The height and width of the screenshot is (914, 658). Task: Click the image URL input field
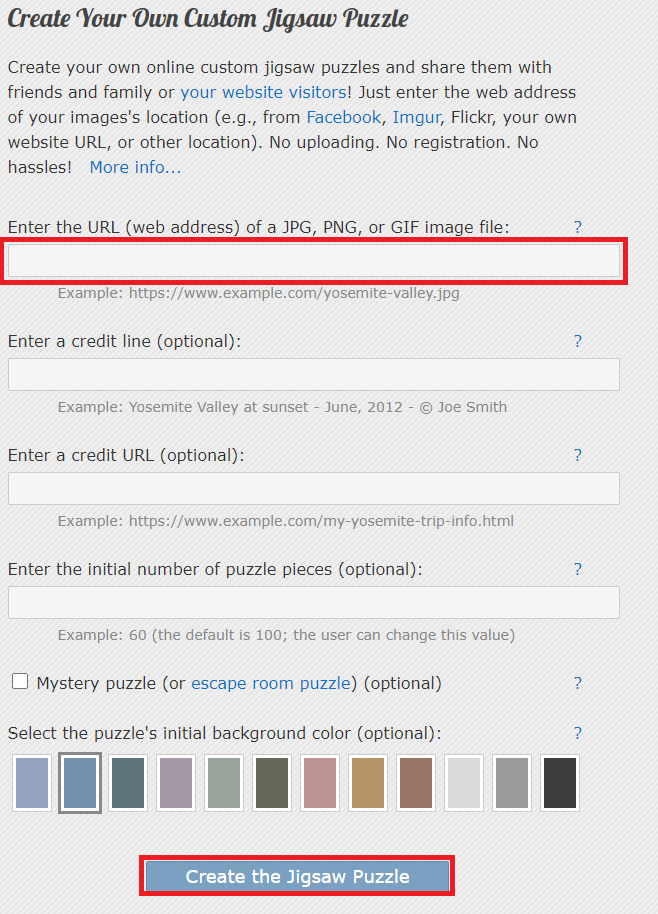314,261
